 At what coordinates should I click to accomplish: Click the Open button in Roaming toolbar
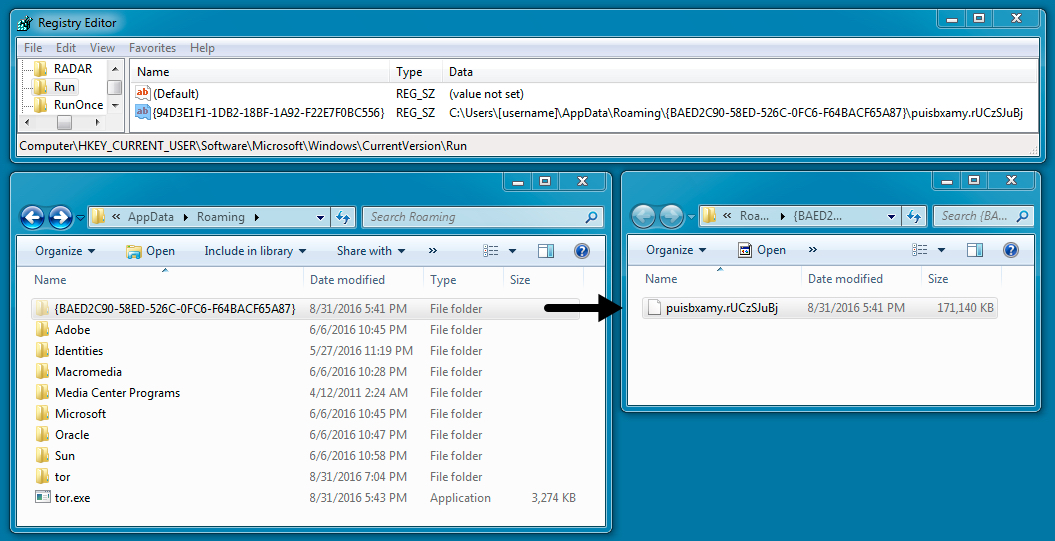click(x=151, y=251)
